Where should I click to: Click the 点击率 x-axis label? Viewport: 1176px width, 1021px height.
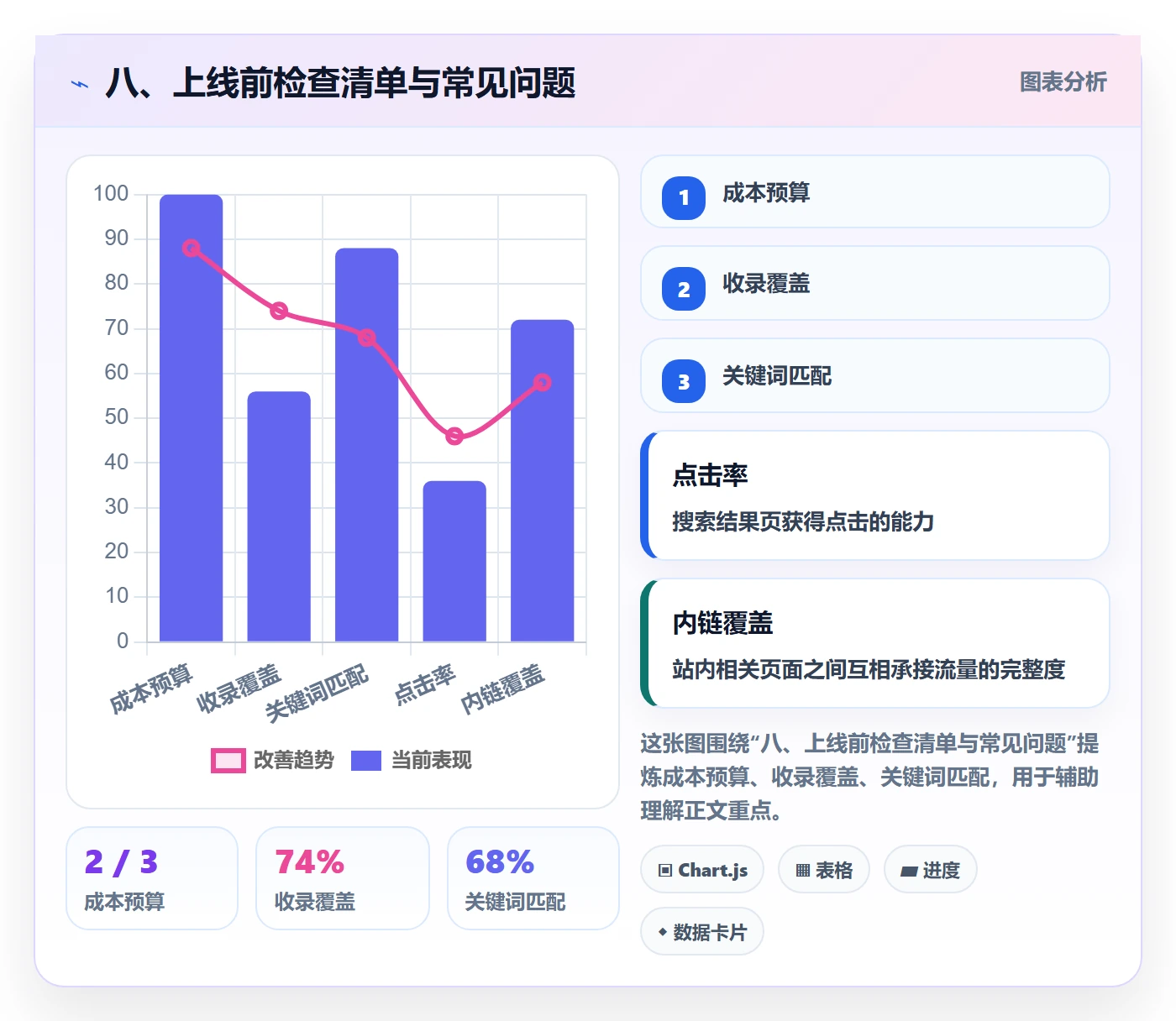point(425,683)
